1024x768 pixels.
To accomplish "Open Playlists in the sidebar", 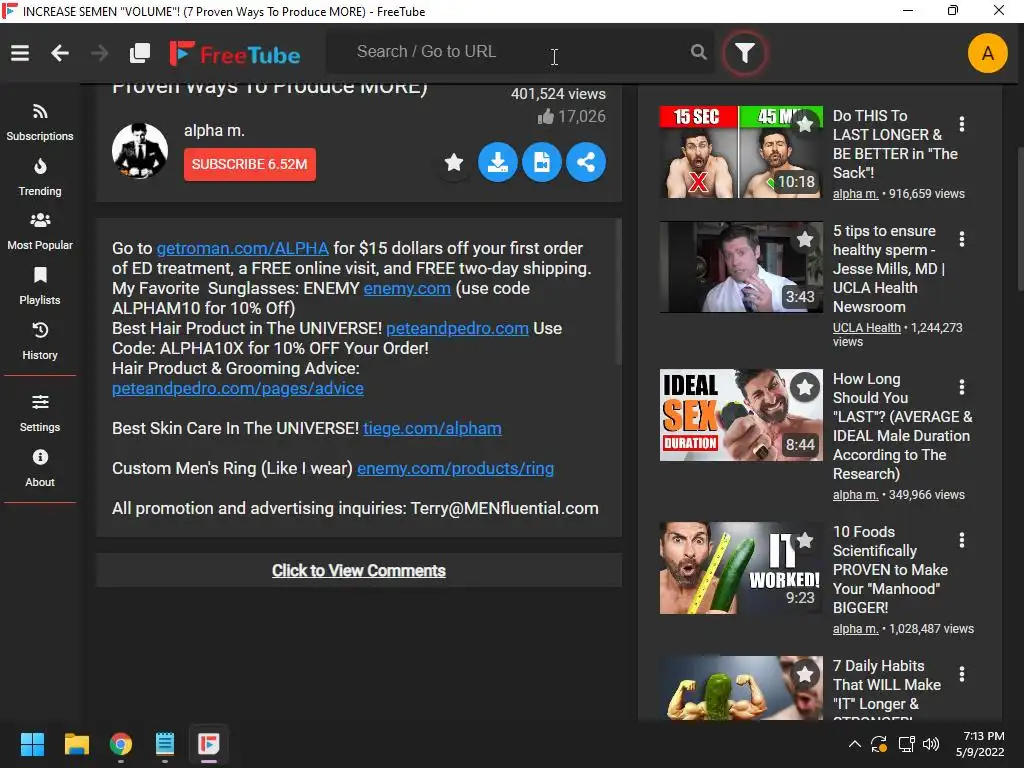I will click(x=40, y=287).
